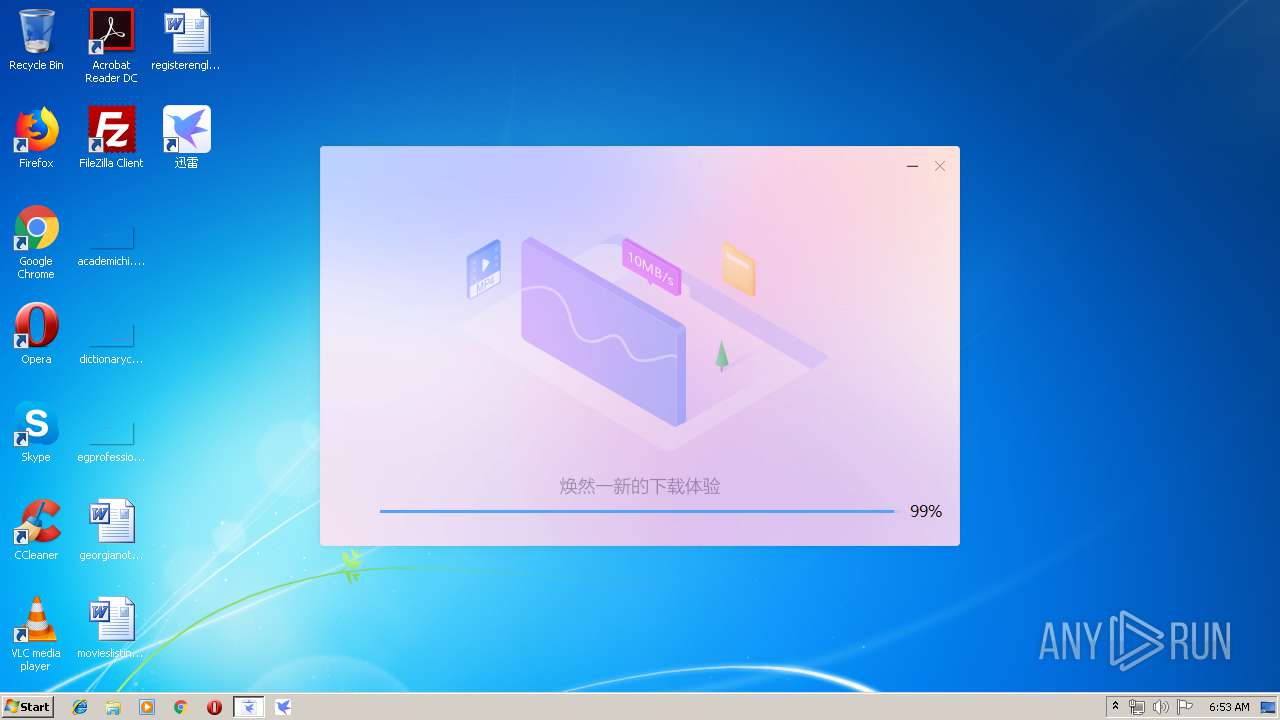Open the georgianot Word document
Screen dimensions: 1280x720
pyautogui.click(x=111, y=530)
